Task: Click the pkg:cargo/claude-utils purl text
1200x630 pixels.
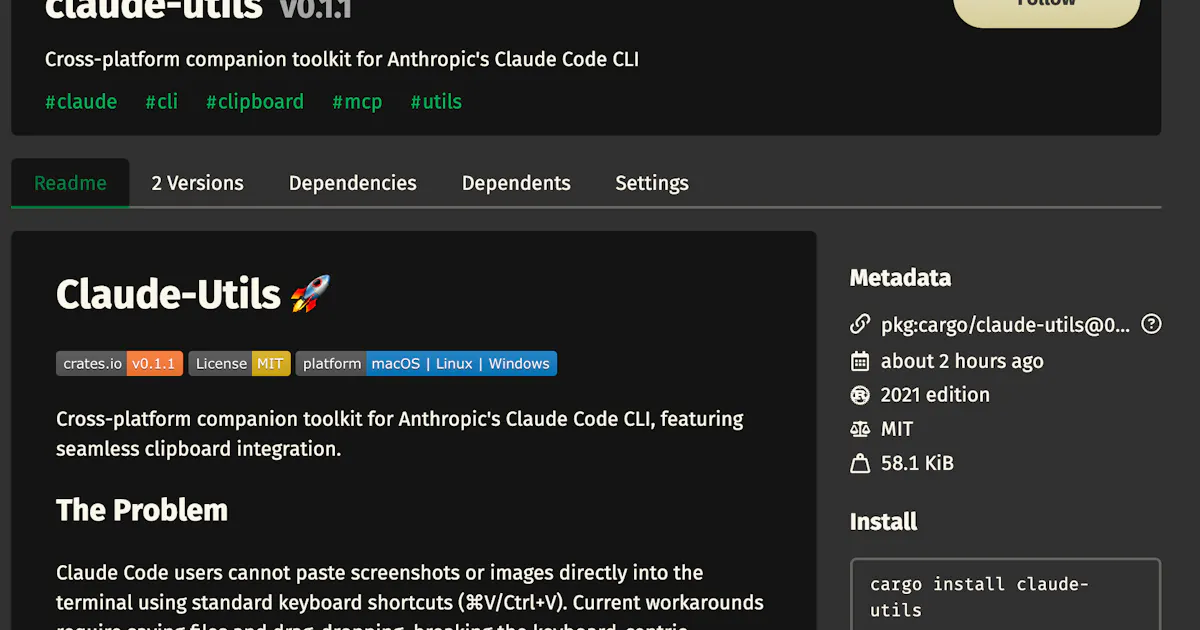Action: (x=1006, y=325)
